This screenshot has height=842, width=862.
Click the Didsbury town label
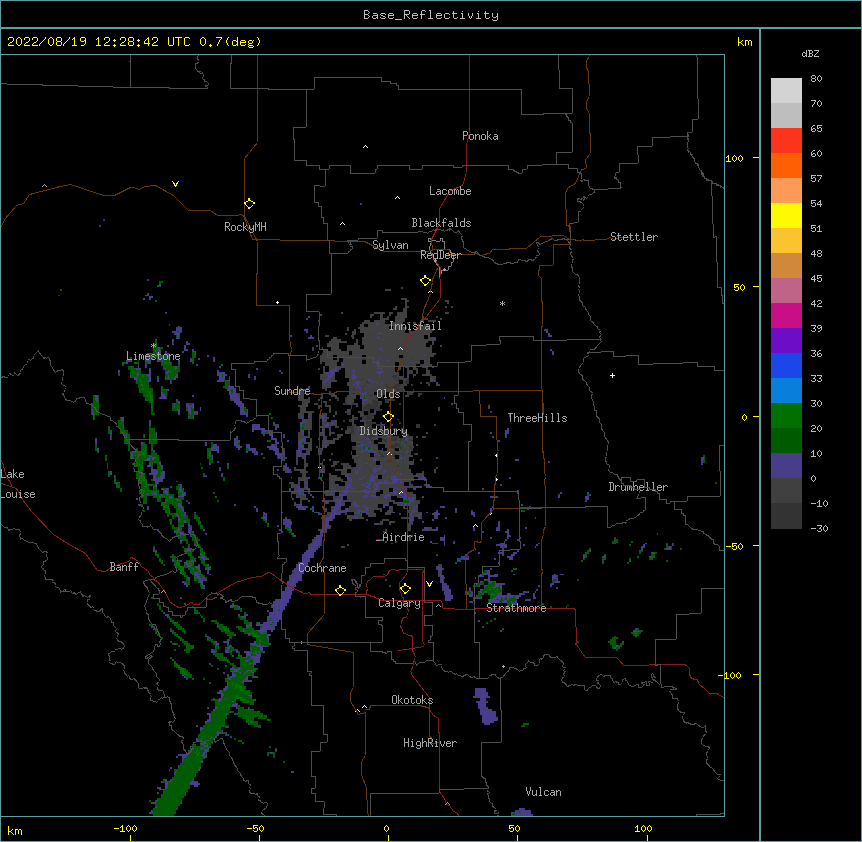tap(384, 431)
